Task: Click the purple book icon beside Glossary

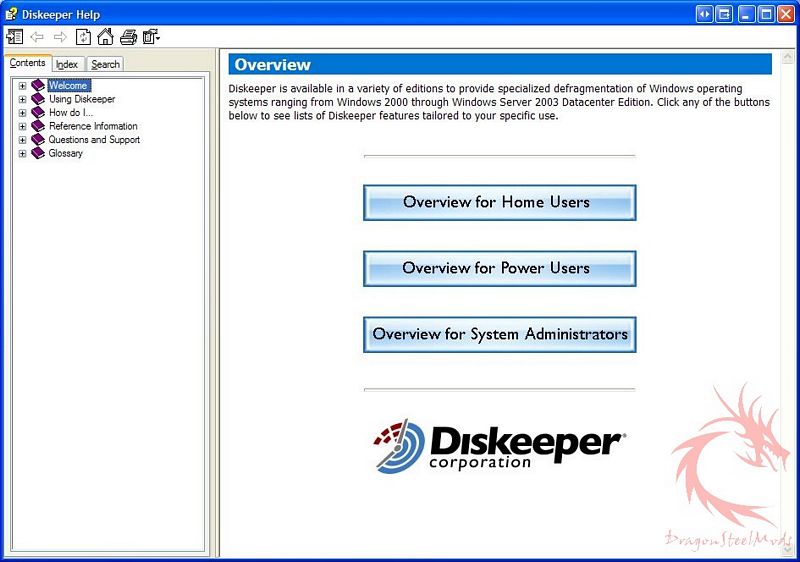Action: point(38,153)
